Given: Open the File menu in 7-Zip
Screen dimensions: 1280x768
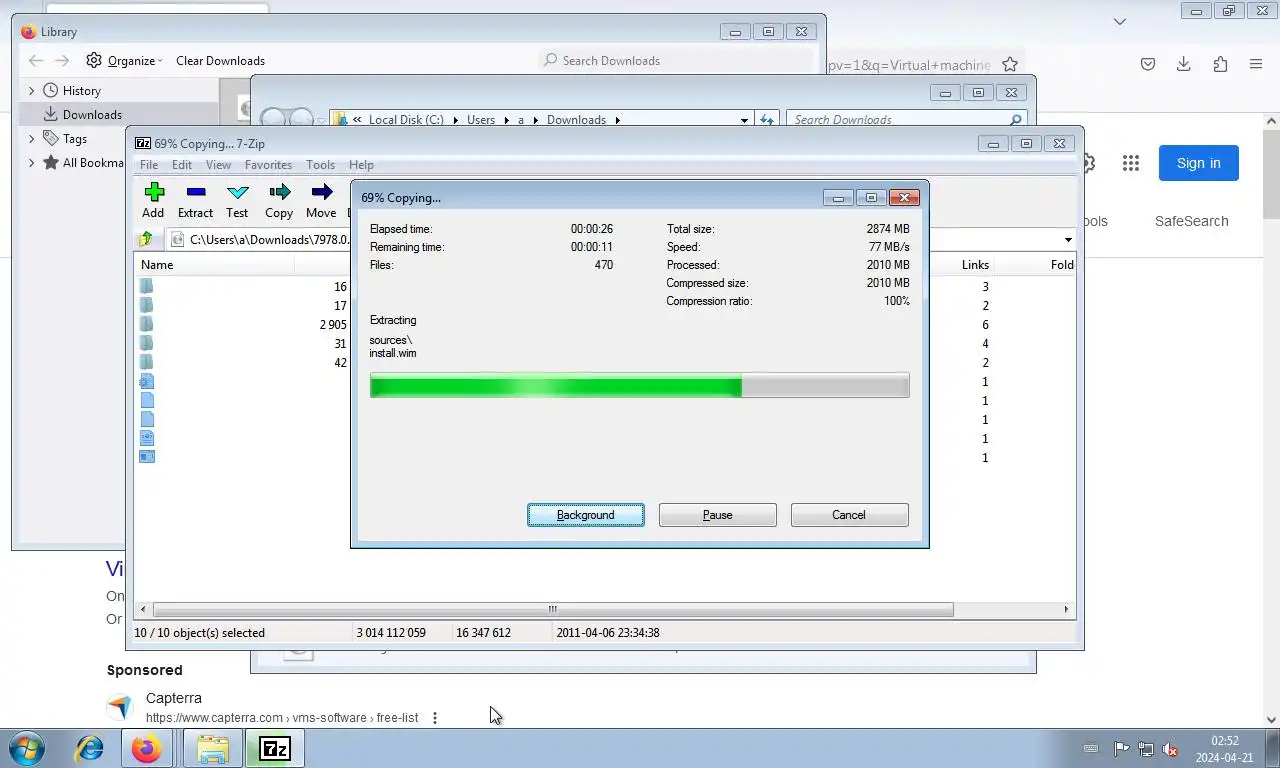Looking at the screenshot, I should pos(149,165).
